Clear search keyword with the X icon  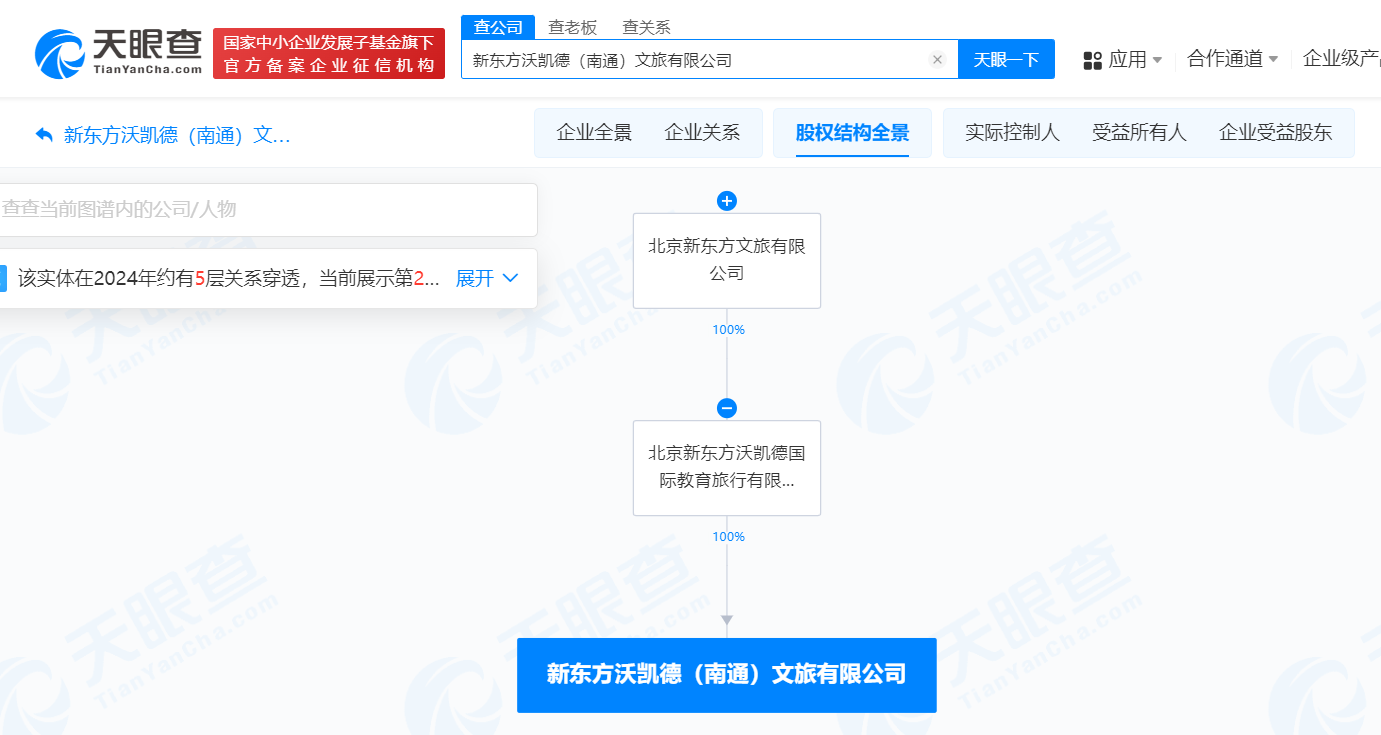tap(937, 59)
